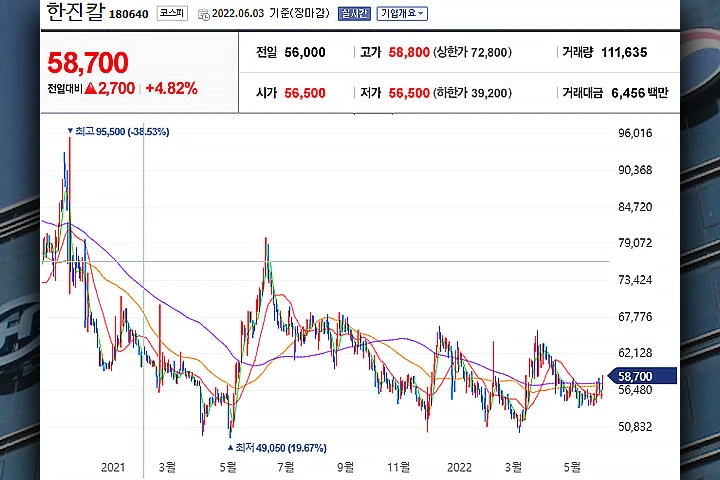Click the 90,368 y-axis label

(x=635, y=170)
